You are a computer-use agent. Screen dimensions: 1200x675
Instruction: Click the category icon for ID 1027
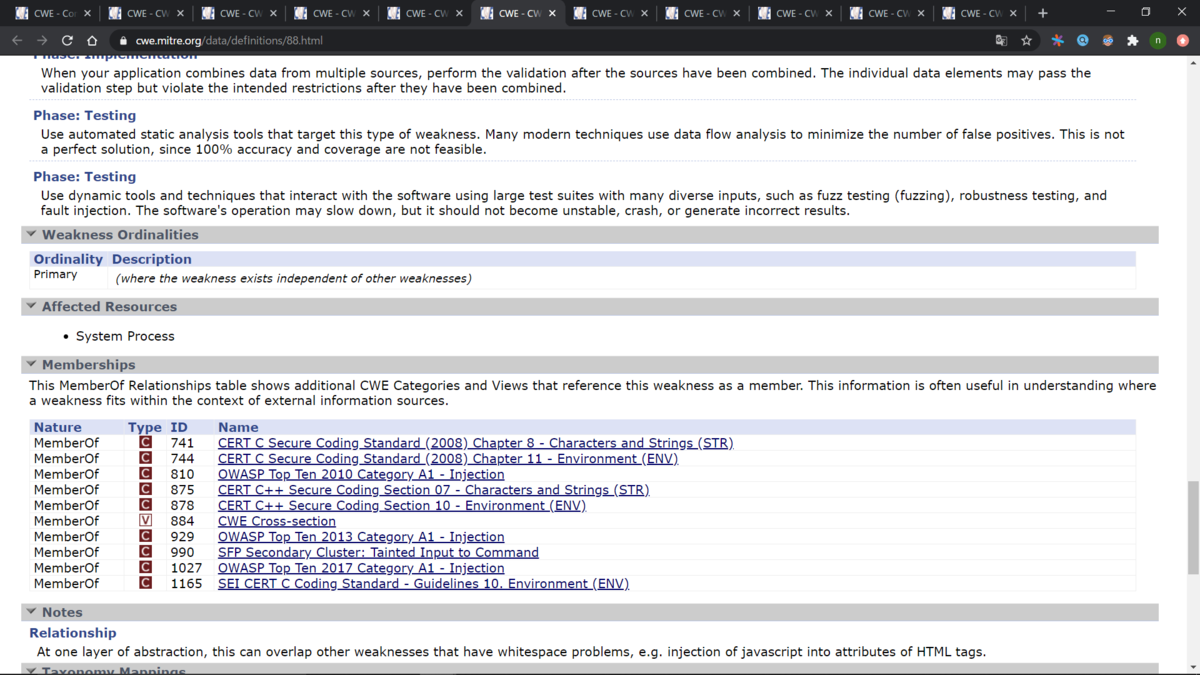[145, 568]
